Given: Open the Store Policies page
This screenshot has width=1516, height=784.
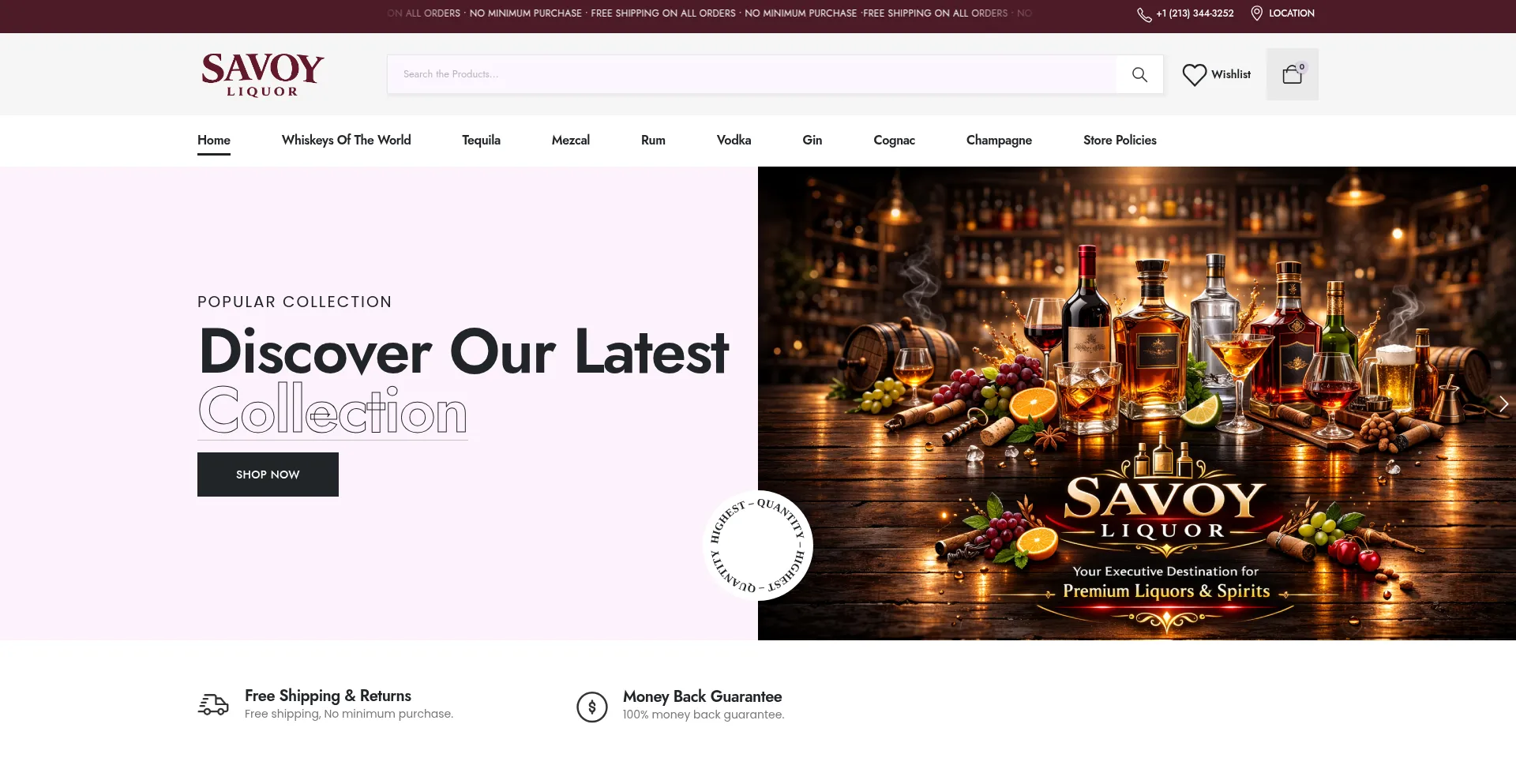Looking at the screenshot, I should (1120, 140).
